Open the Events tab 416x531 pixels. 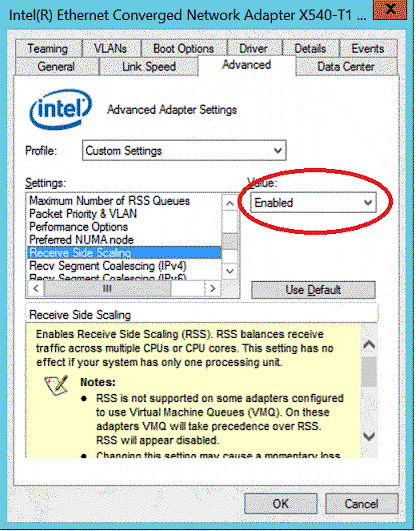click(x=368, y=48)
